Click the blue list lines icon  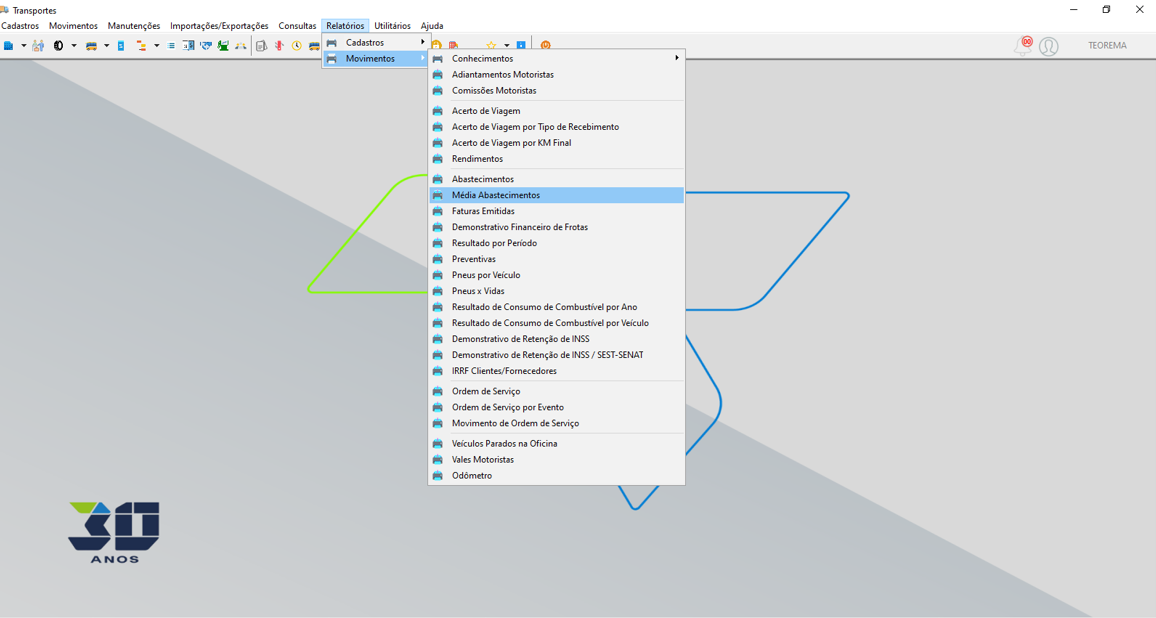point(171,46)
